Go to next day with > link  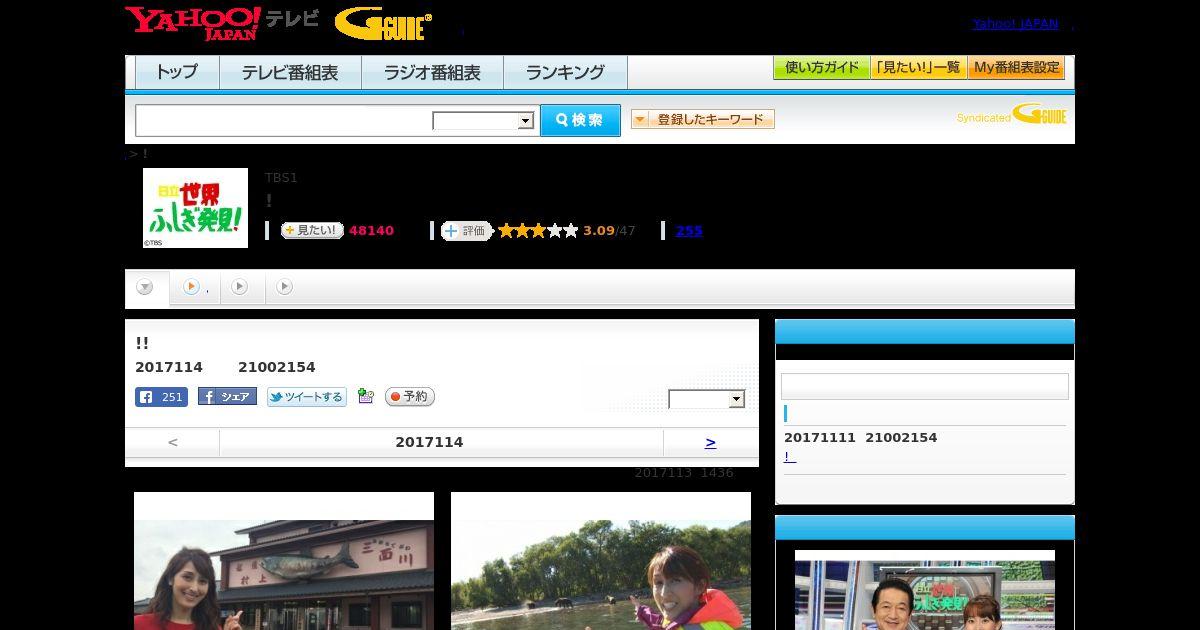[x=710, y=442]
